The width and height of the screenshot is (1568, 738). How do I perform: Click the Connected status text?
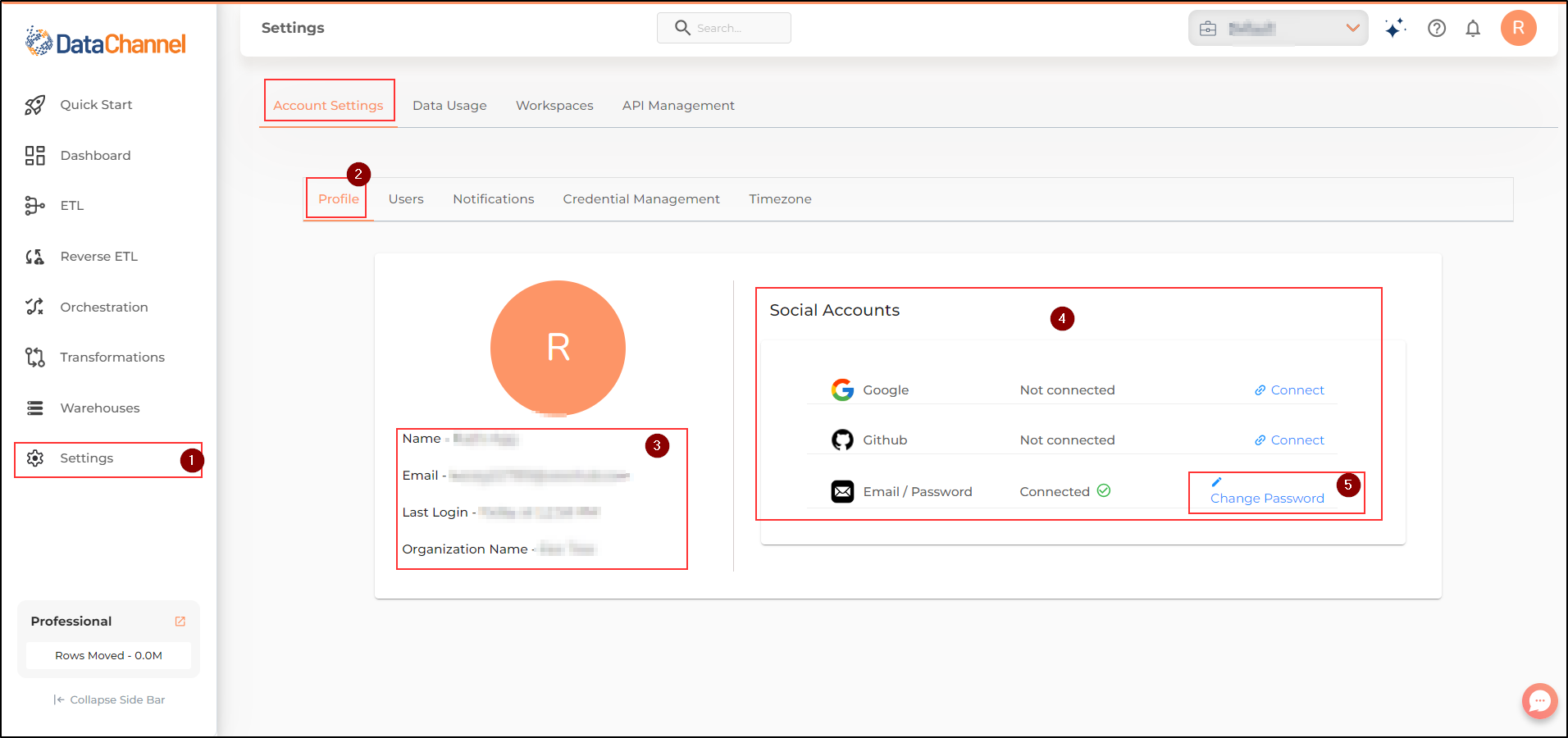(1054, 492)
